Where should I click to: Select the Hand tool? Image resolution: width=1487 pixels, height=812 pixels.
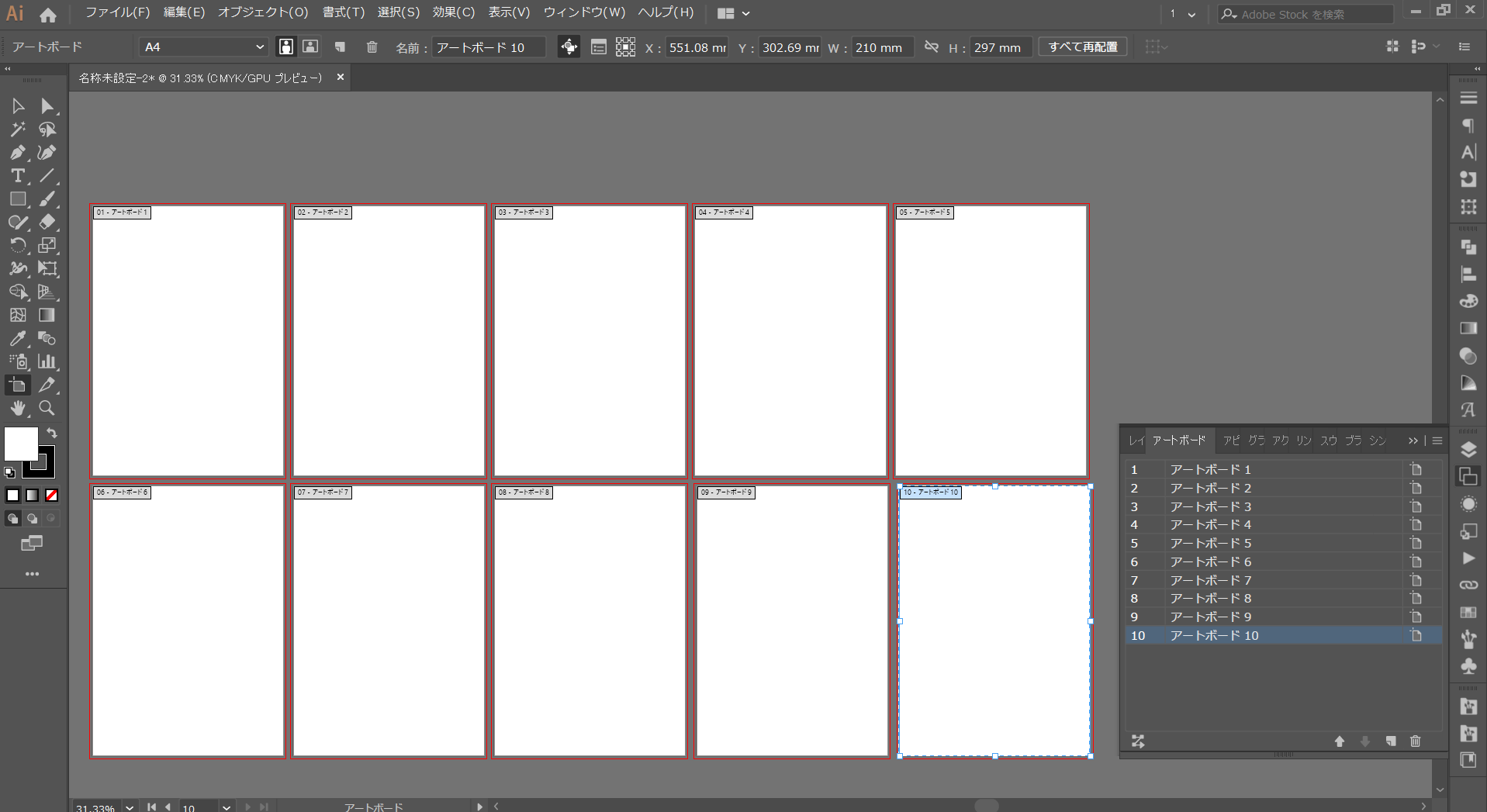(18, 408)
